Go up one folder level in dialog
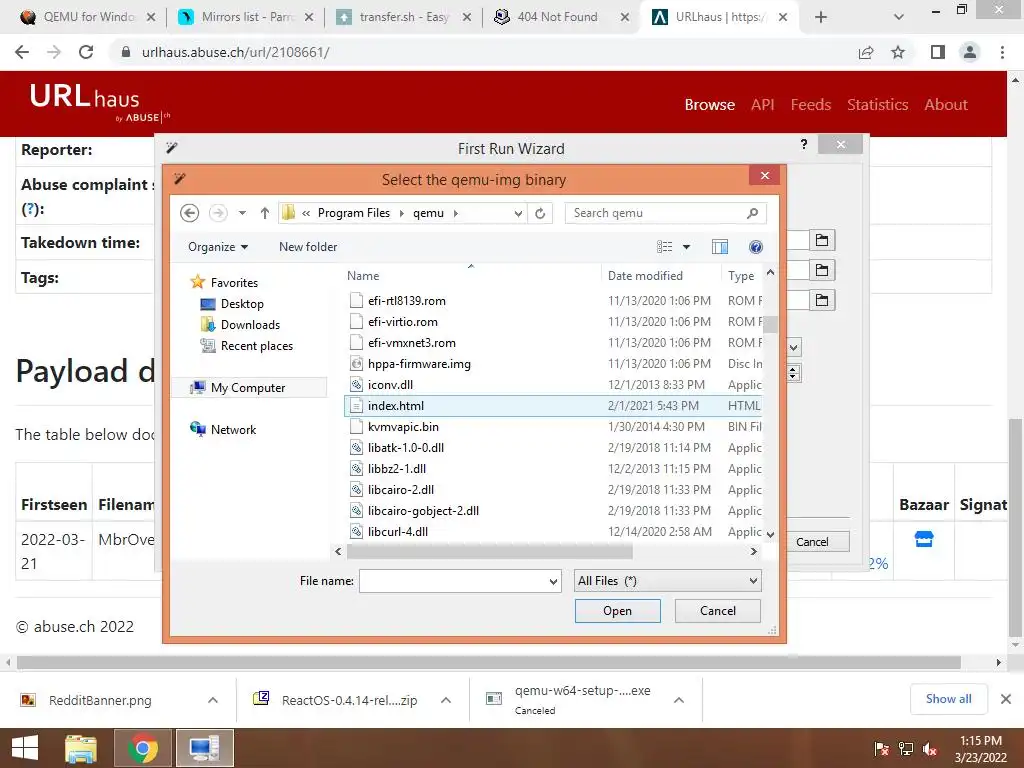The height and width of the screenshot is (768, 1024). click(264, 213)
